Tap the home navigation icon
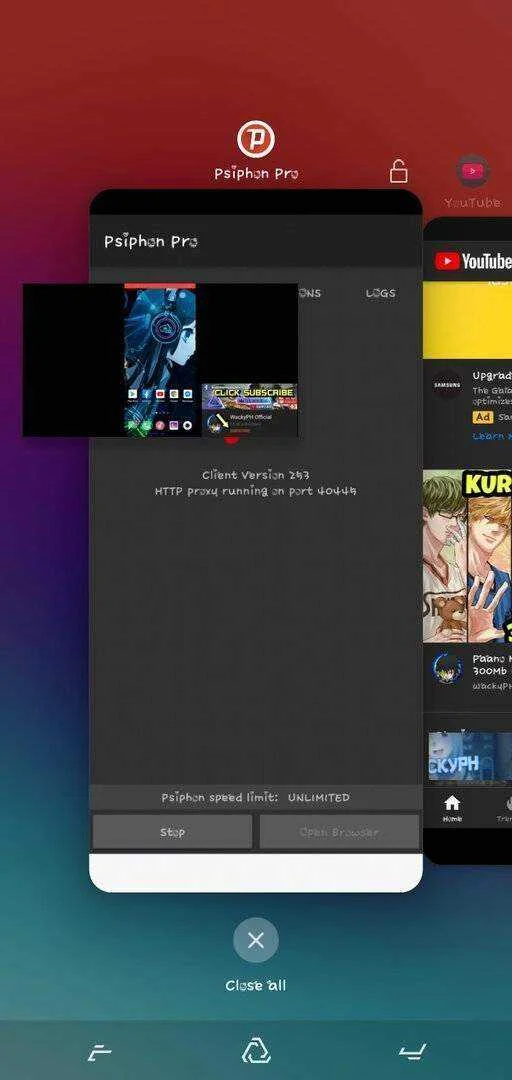 256,1052
